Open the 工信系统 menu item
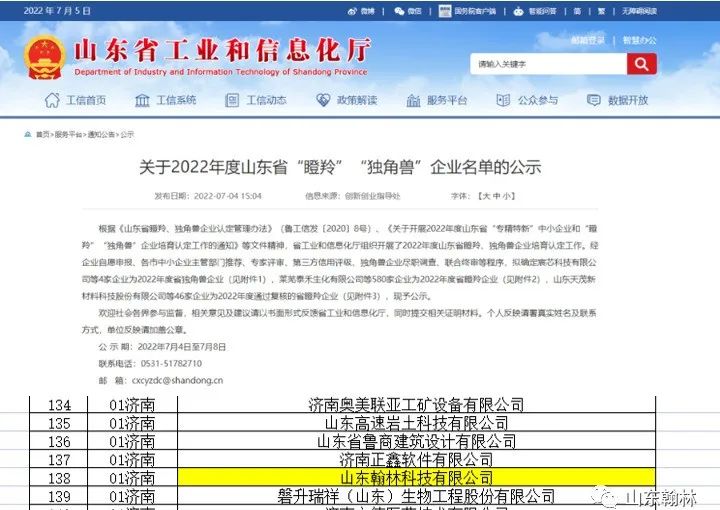The height and width of the screenshot is (510, 720). [176, 100]
